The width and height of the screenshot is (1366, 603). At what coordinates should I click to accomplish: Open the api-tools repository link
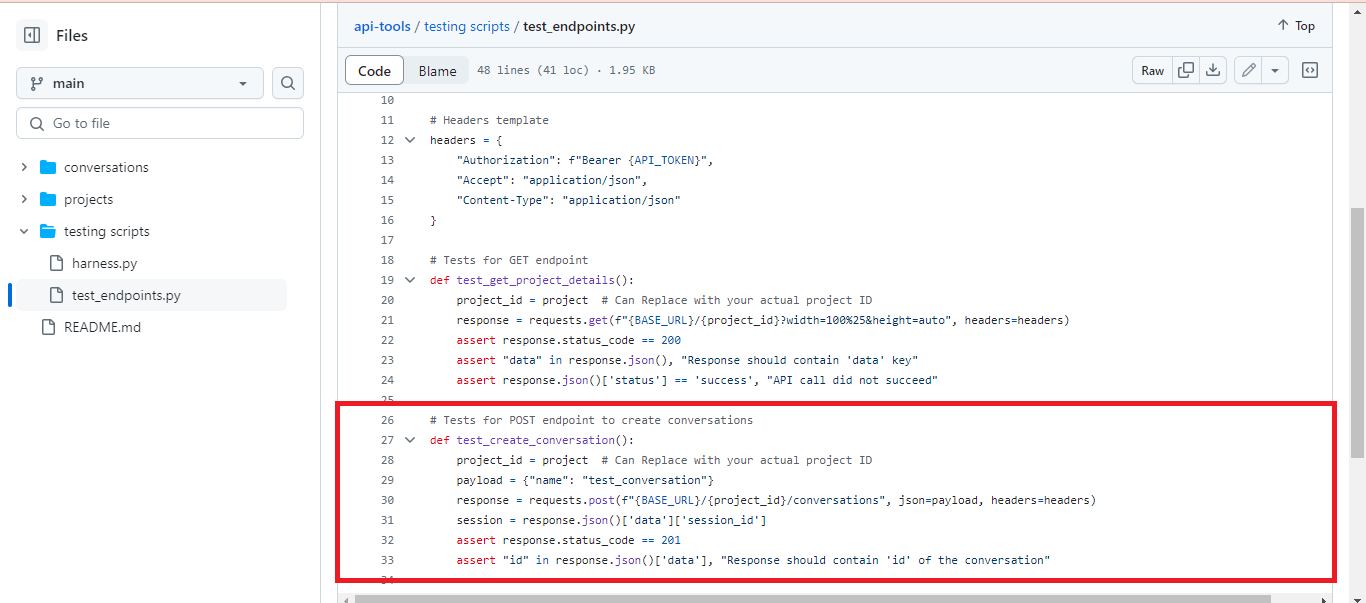click(x=382, y=25)
